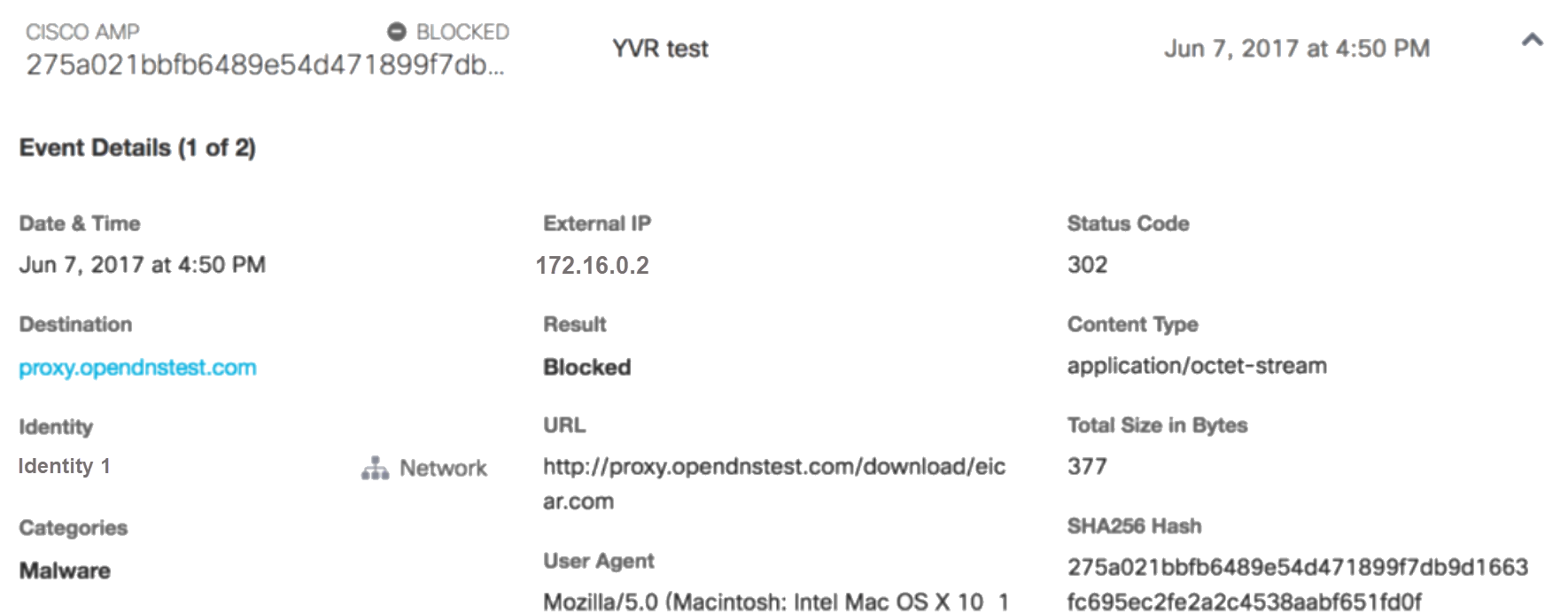
Task: Select the YVR test policy name
Action: point(660,49)
